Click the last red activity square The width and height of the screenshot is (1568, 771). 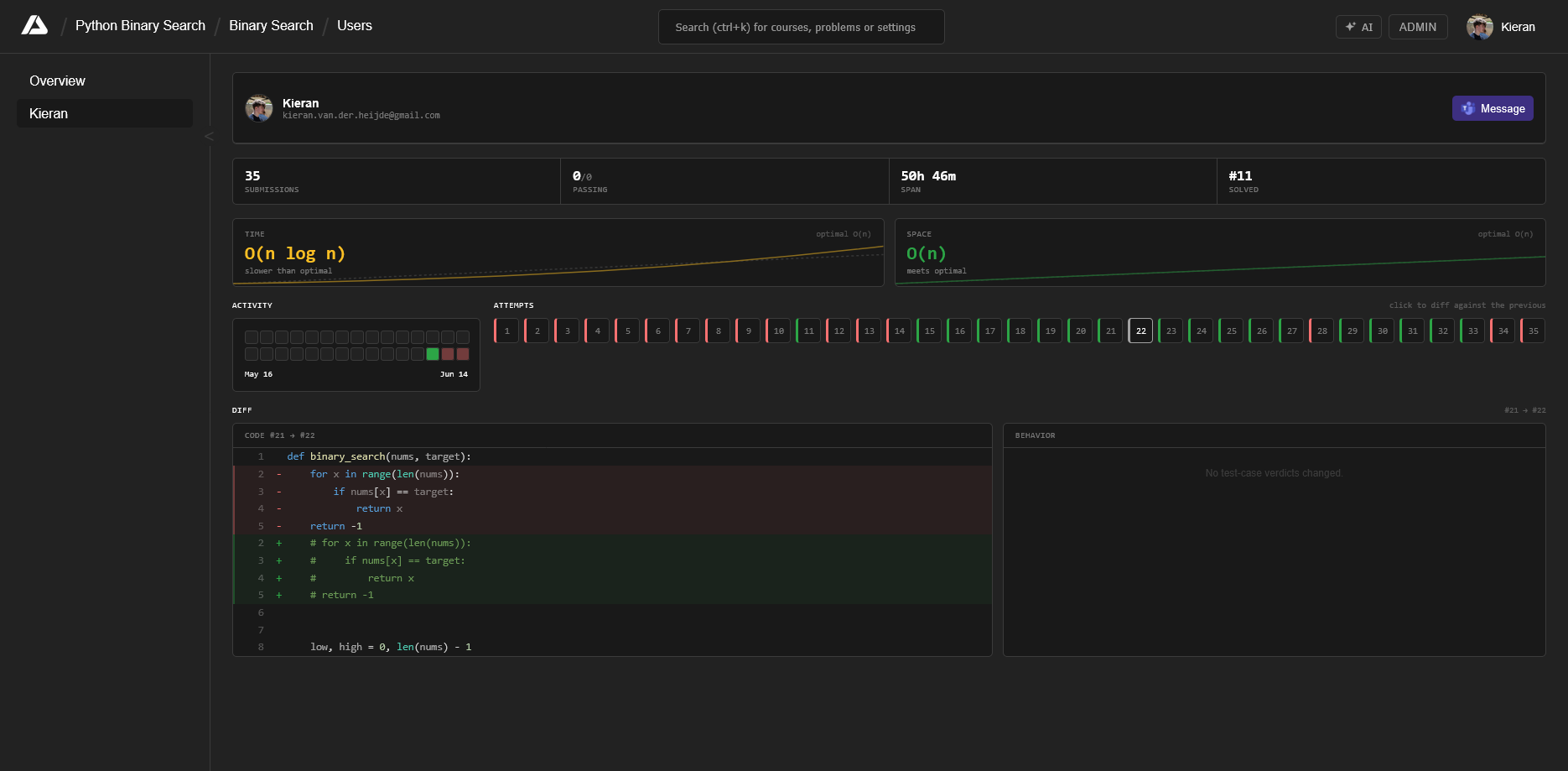pyautogui.click(x=463, y=354)
